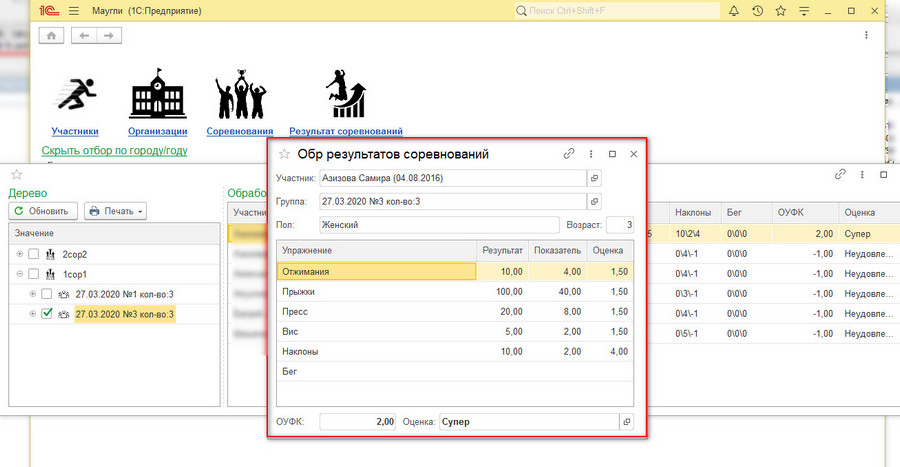Open the history clock icon

tap(758, 11)
